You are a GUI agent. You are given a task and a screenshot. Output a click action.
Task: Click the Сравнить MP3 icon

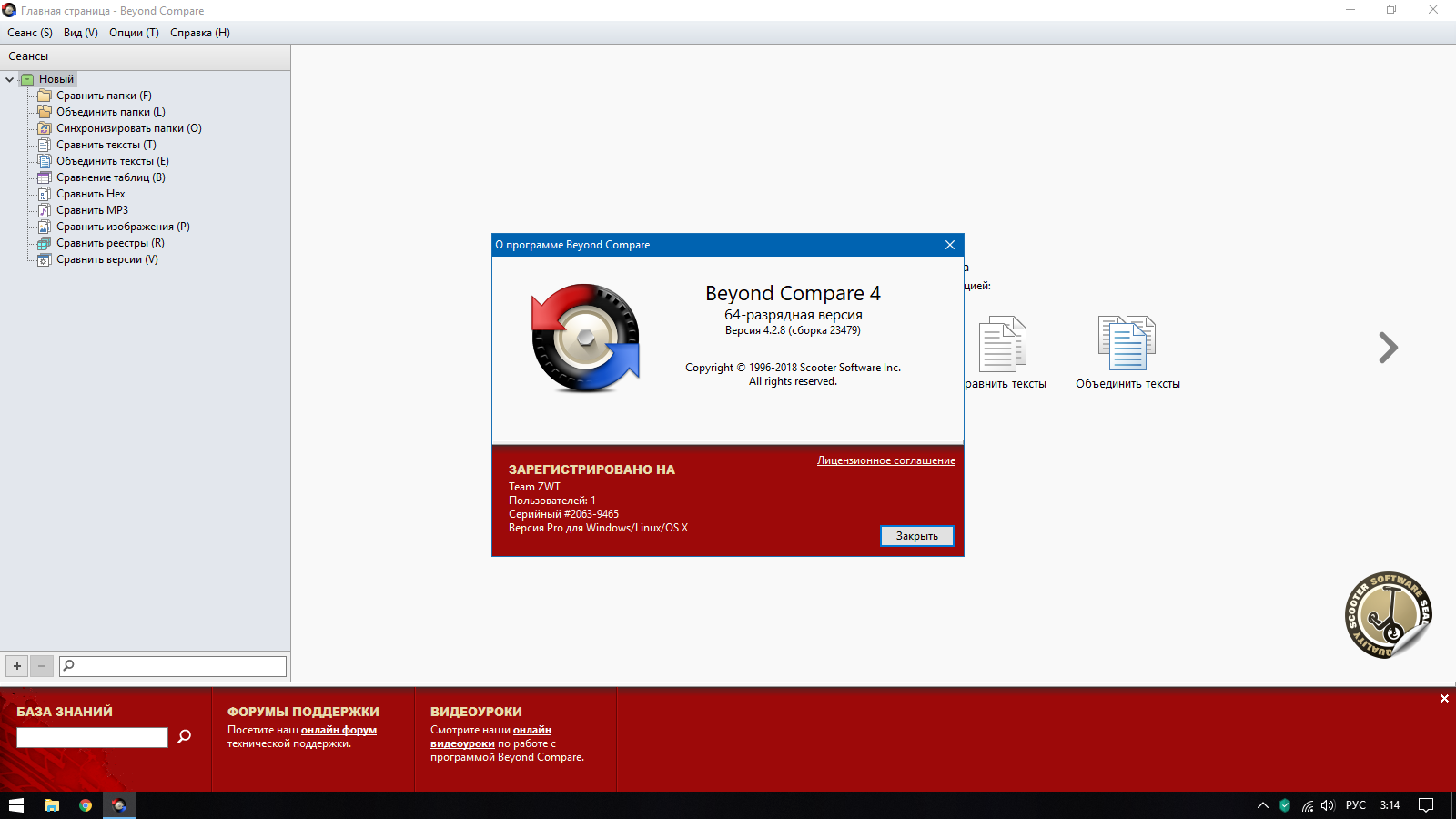point(44,210)
